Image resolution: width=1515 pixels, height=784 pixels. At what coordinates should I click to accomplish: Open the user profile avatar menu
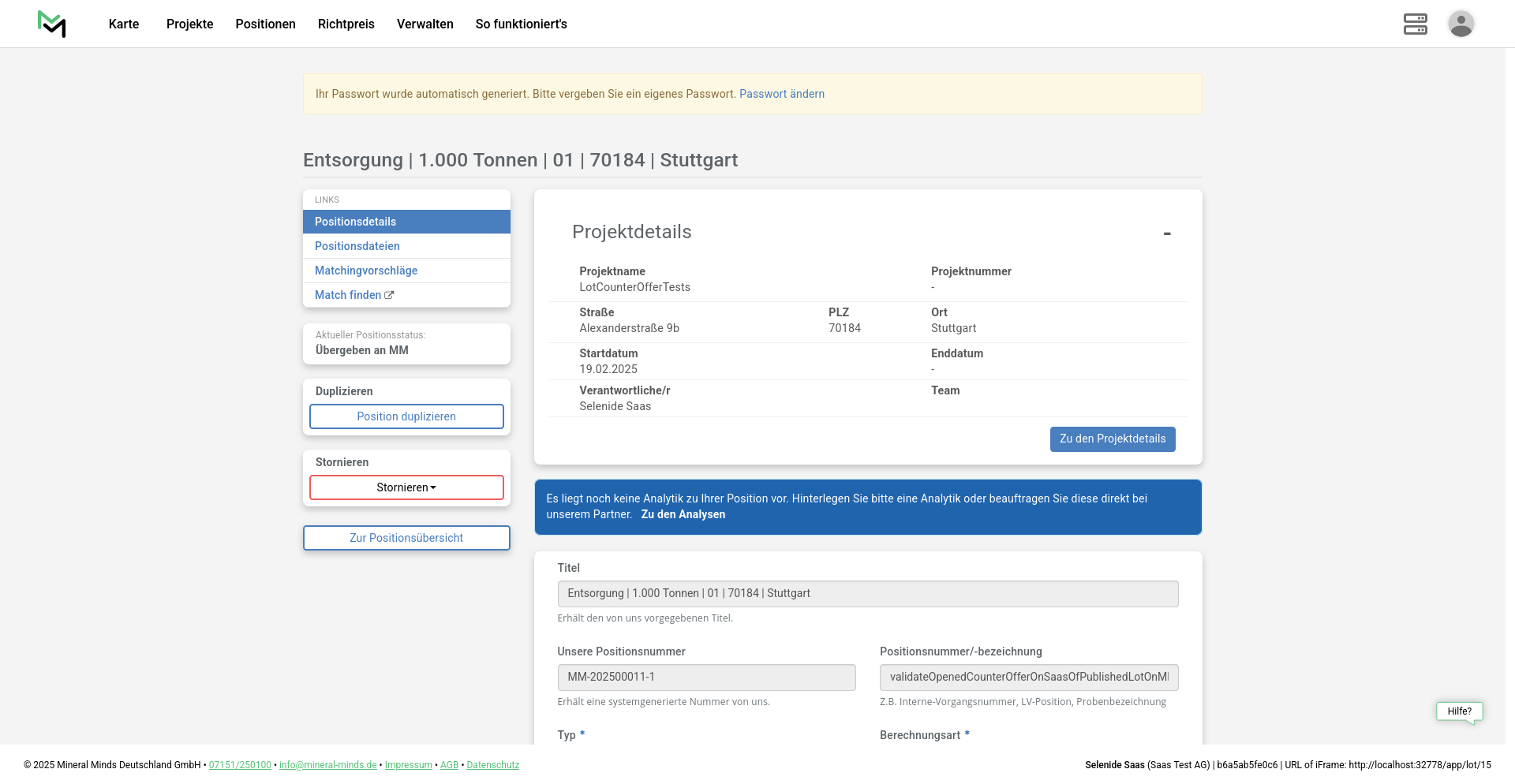[x=1461, y=24]
